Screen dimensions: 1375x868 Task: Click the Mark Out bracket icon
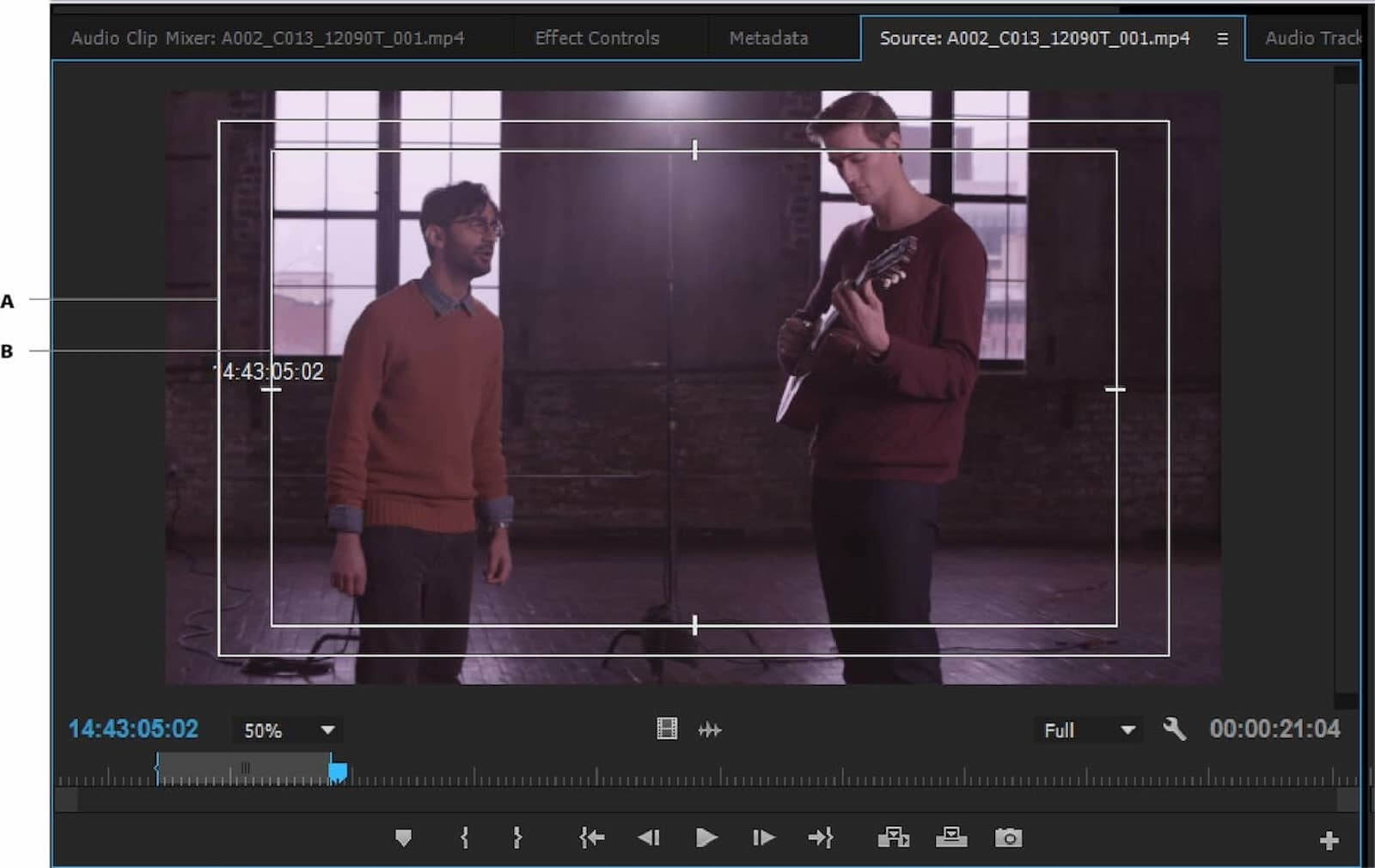pos(517,838)
